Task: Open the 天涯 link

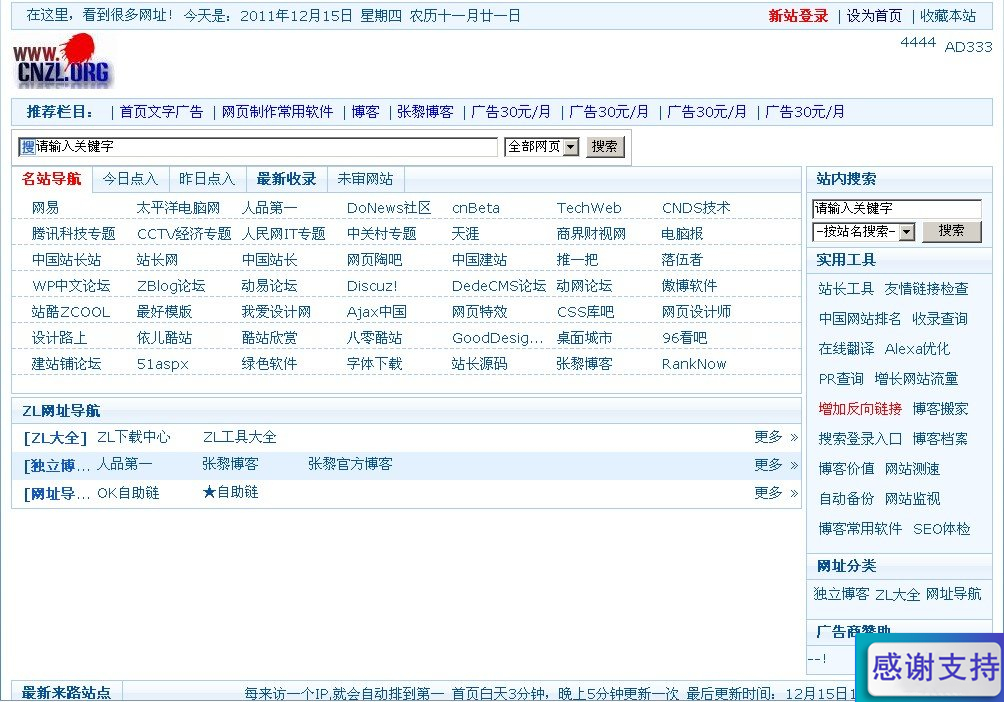Action: pos(466,234)
